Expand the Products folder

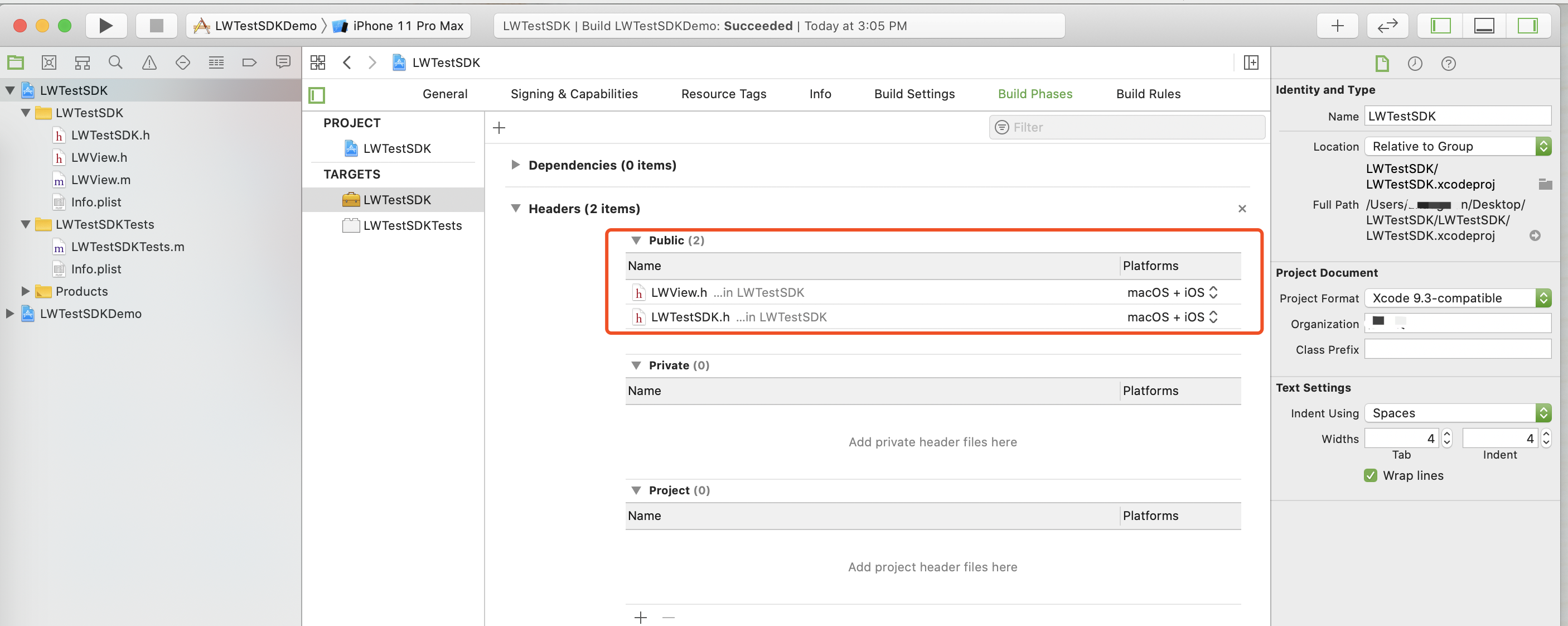click(x=26, y=291)
